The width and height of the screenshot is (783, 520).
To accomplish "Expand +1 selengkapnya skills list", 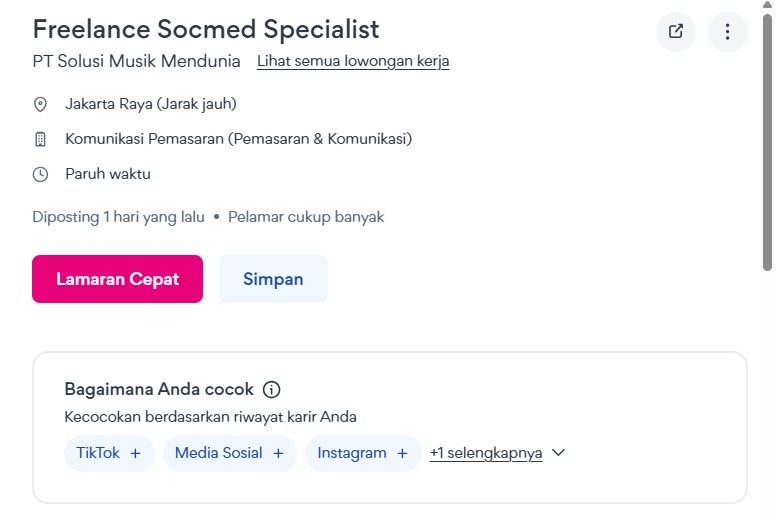I will (x=486, y=453).
